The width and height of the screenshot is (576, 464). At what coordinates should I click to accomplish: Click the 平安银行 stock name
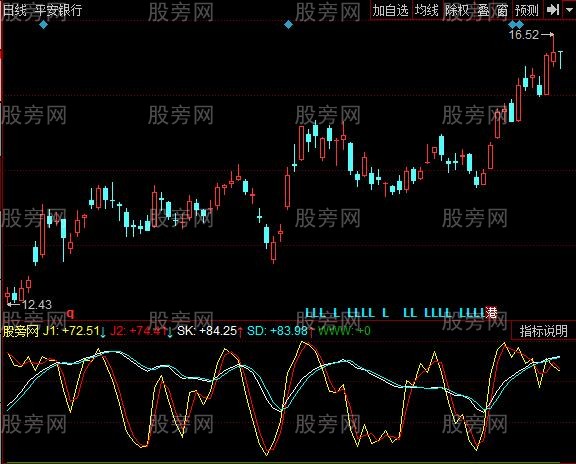[x=59, y=10]
